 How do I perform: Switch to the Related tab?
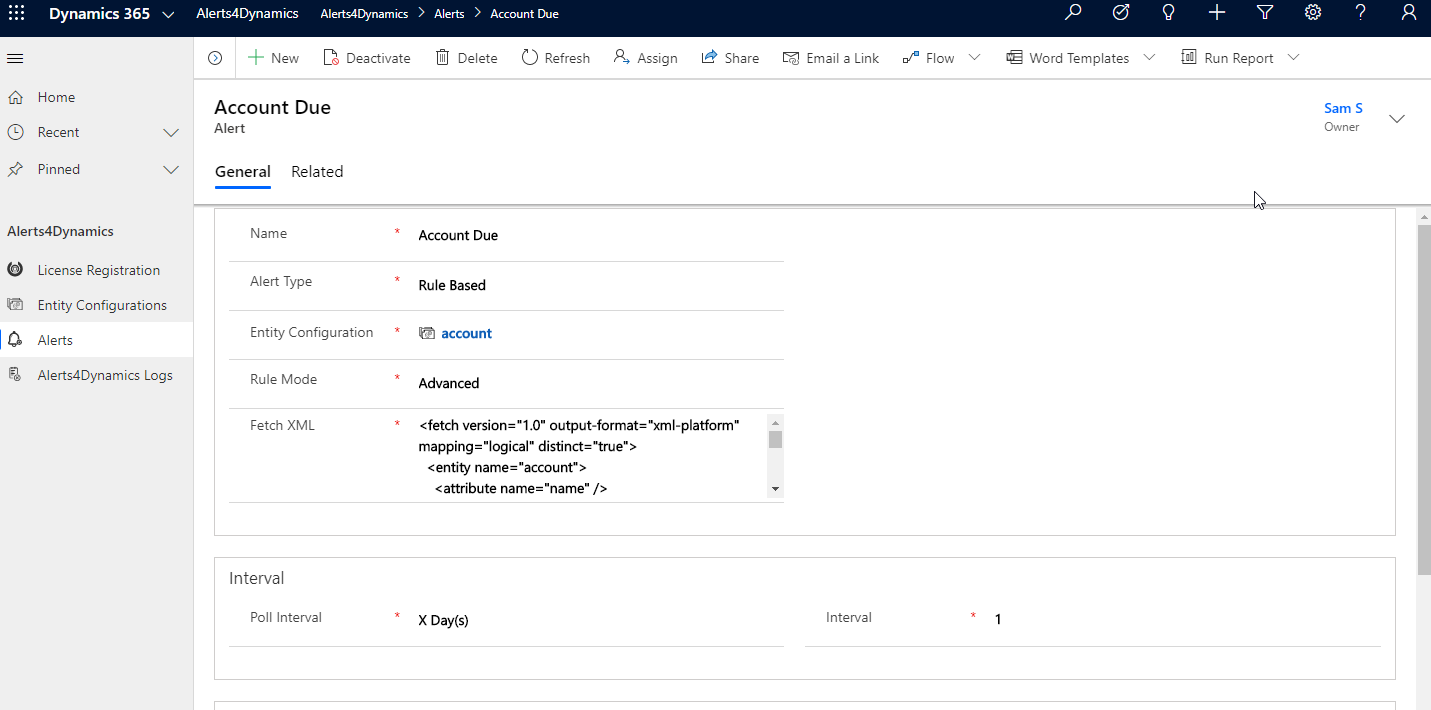pos(317,172)
